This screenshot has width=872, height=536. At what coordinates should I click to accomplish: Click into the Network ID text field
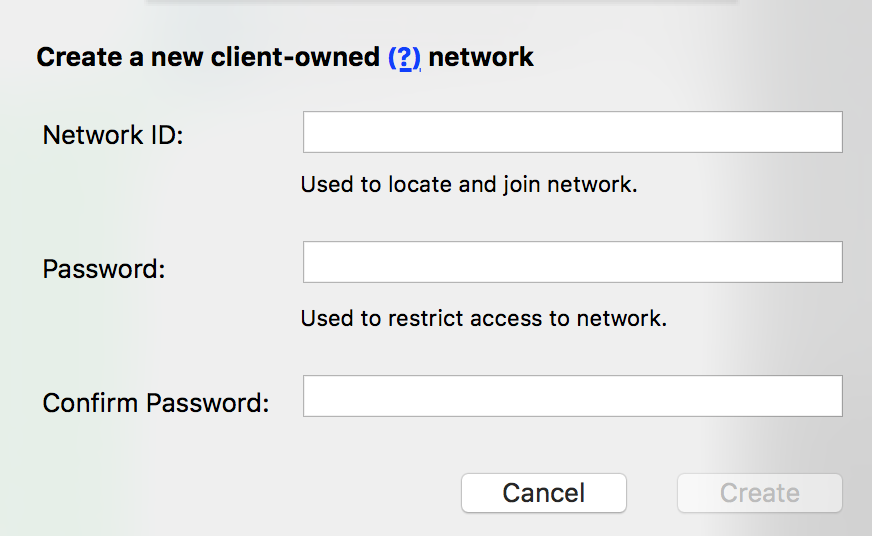pyautogui.click(x=572, y=132)
